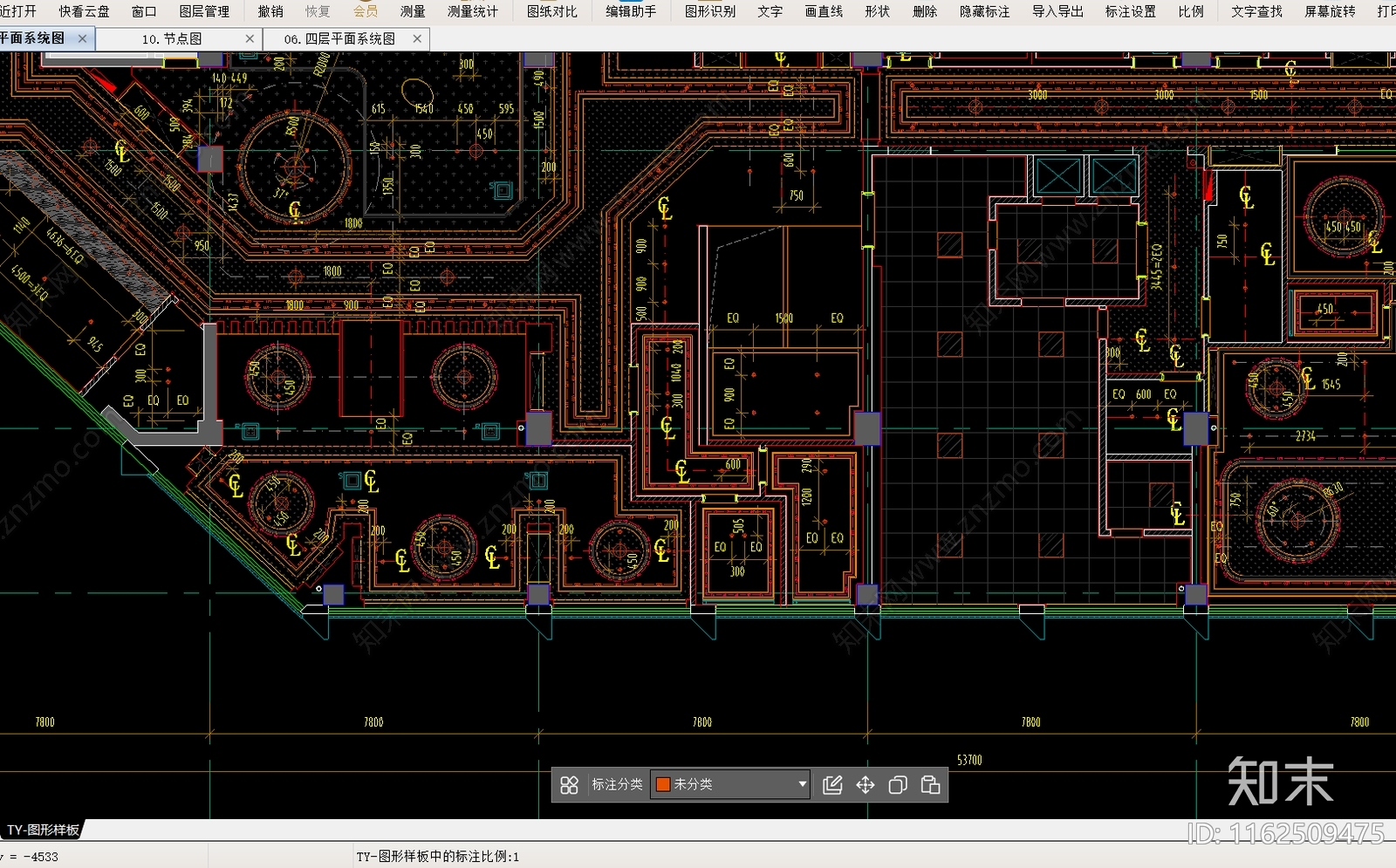
Task: Open the 形状 shapes tool
Action: (877, 11)
